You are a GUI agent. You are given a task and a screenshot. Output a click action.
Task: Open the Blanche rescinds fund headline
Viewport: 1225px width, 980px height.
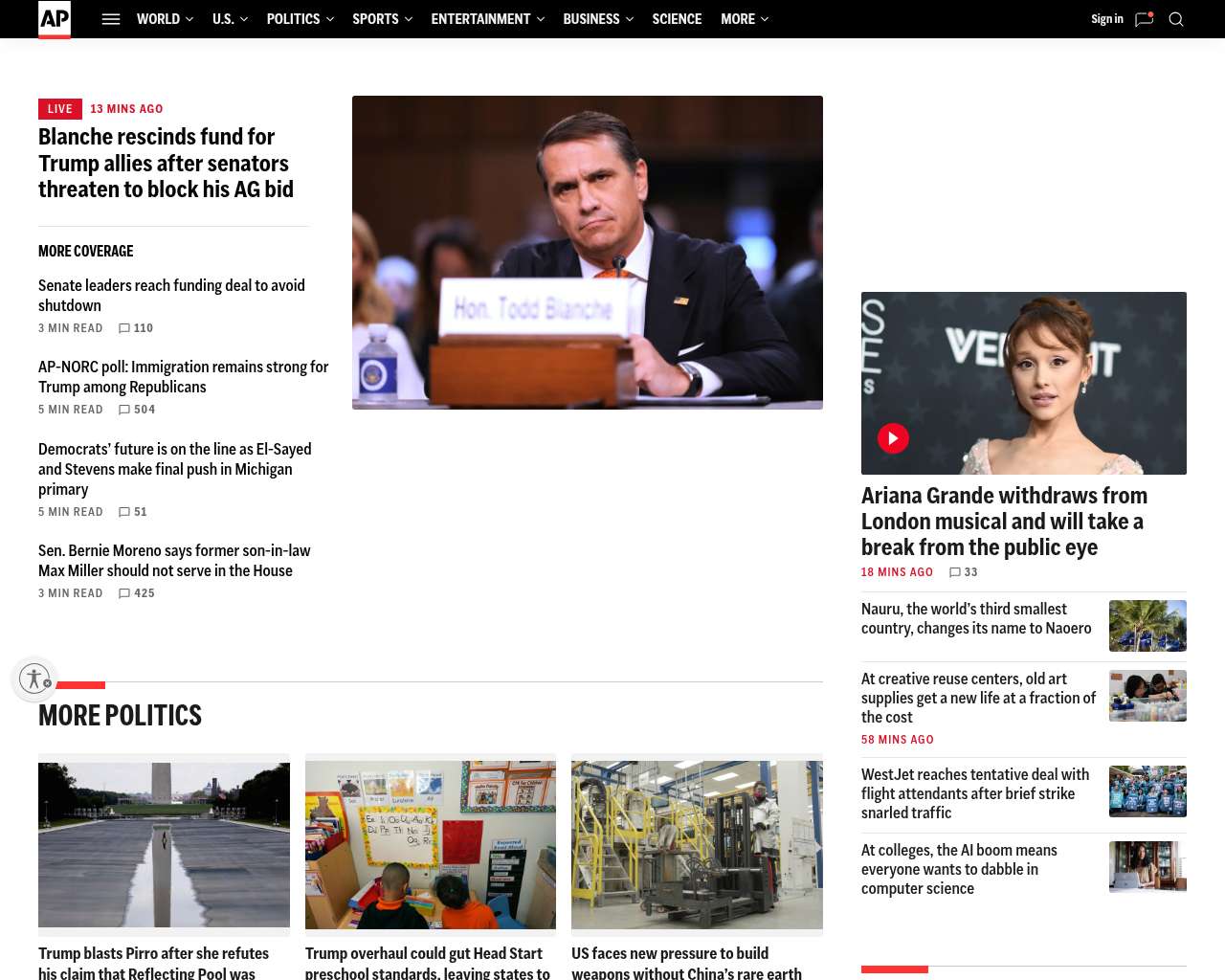click(166, 163)
